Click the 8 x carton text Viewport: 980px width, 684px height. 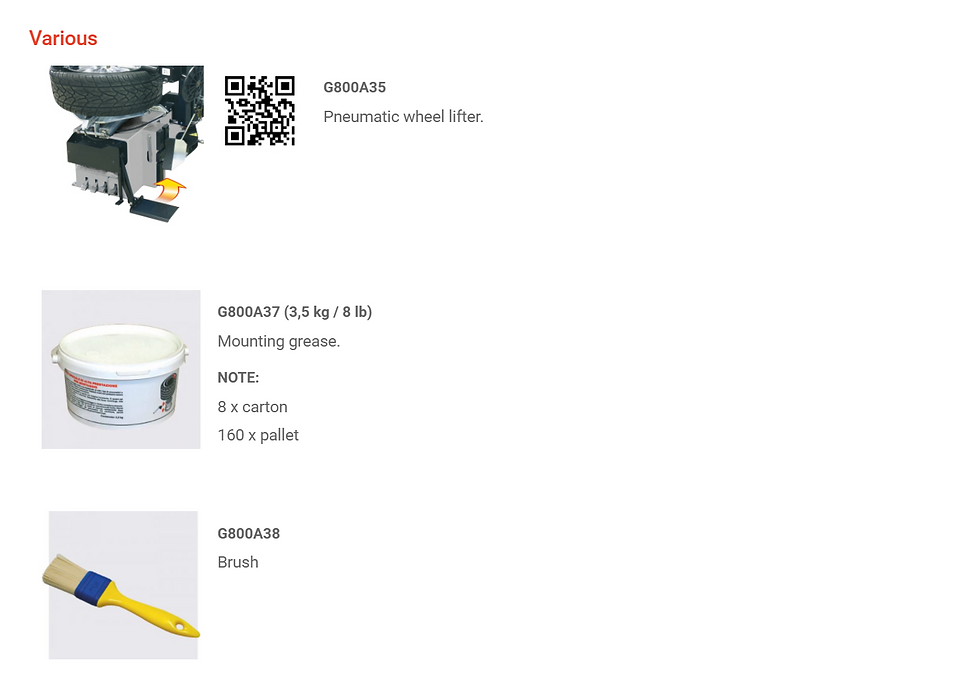point(252,407)
